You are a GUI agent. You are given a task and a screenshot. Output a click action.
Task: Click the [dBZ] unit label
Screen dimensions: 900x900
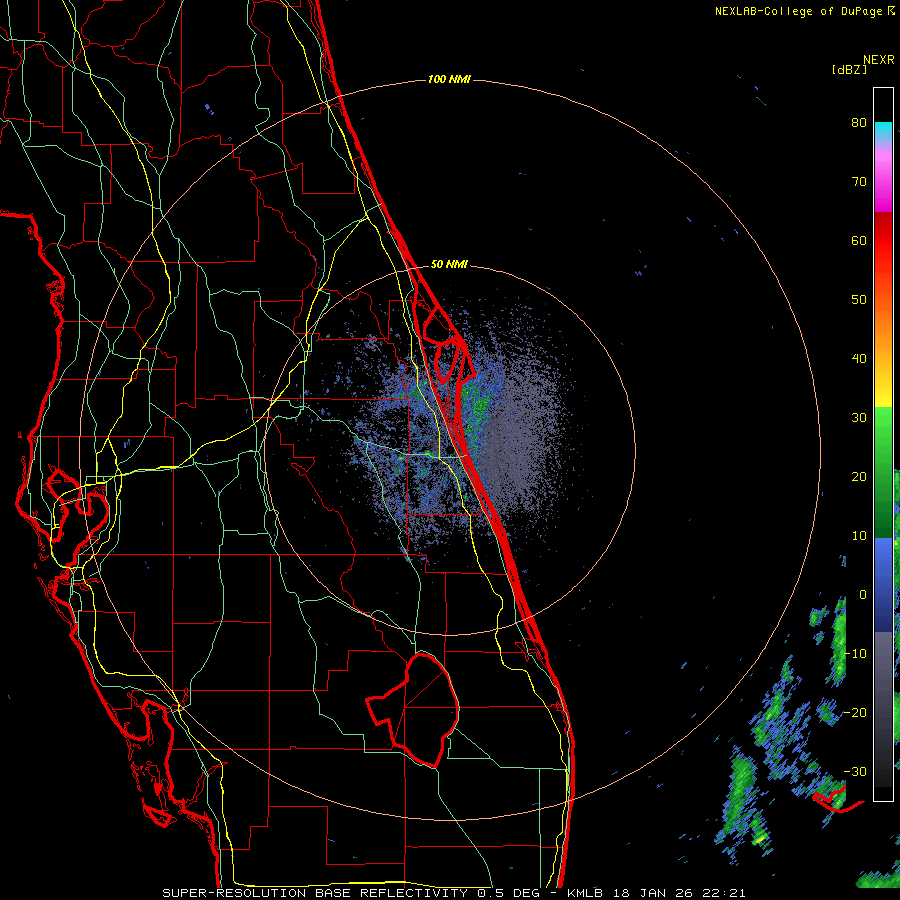click(x=849, y=70)
